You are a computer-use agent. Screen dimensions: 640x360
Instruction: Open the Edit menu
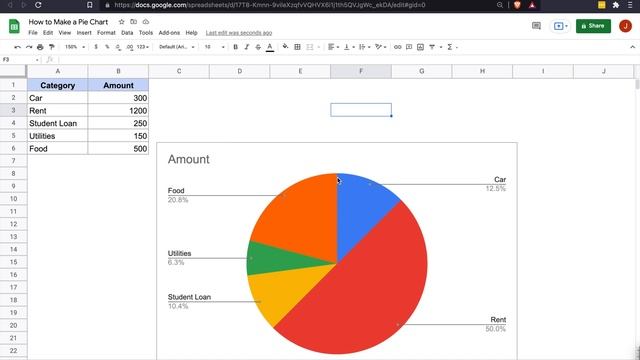(x=48, y=33)
